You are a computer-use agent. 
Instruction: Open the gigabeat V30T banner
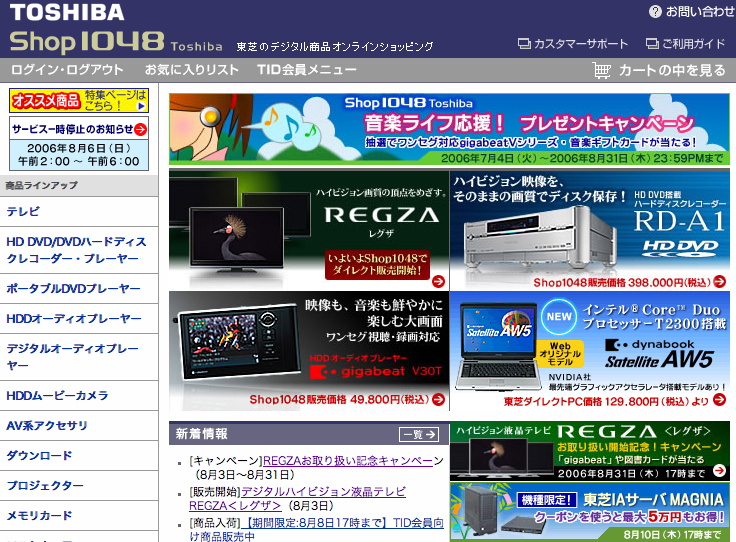pos(309,351)
